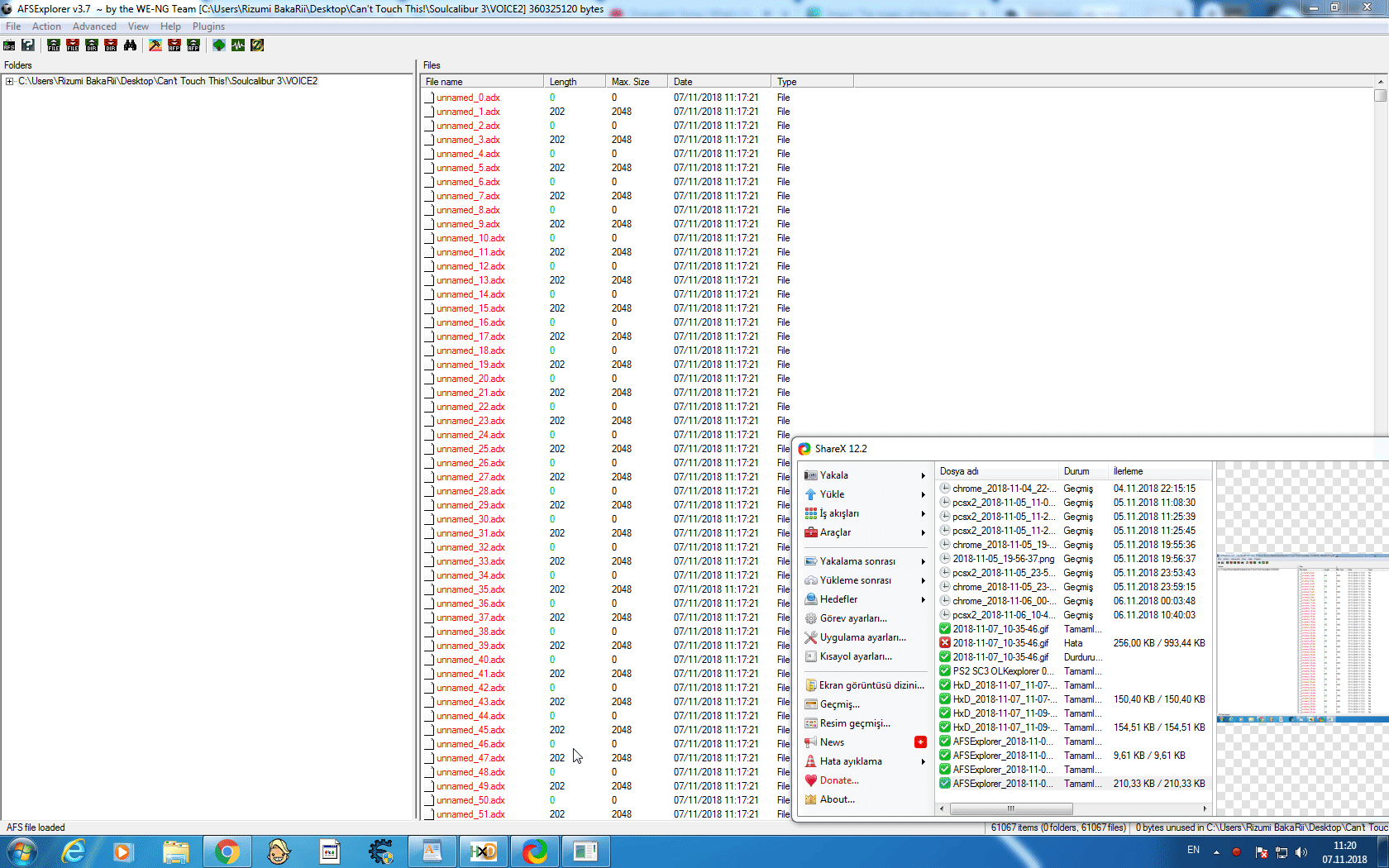Show hidden system tray icons
This screenshot has width=1389, height=868.
pyautogui.click(x=1216, y=852)
